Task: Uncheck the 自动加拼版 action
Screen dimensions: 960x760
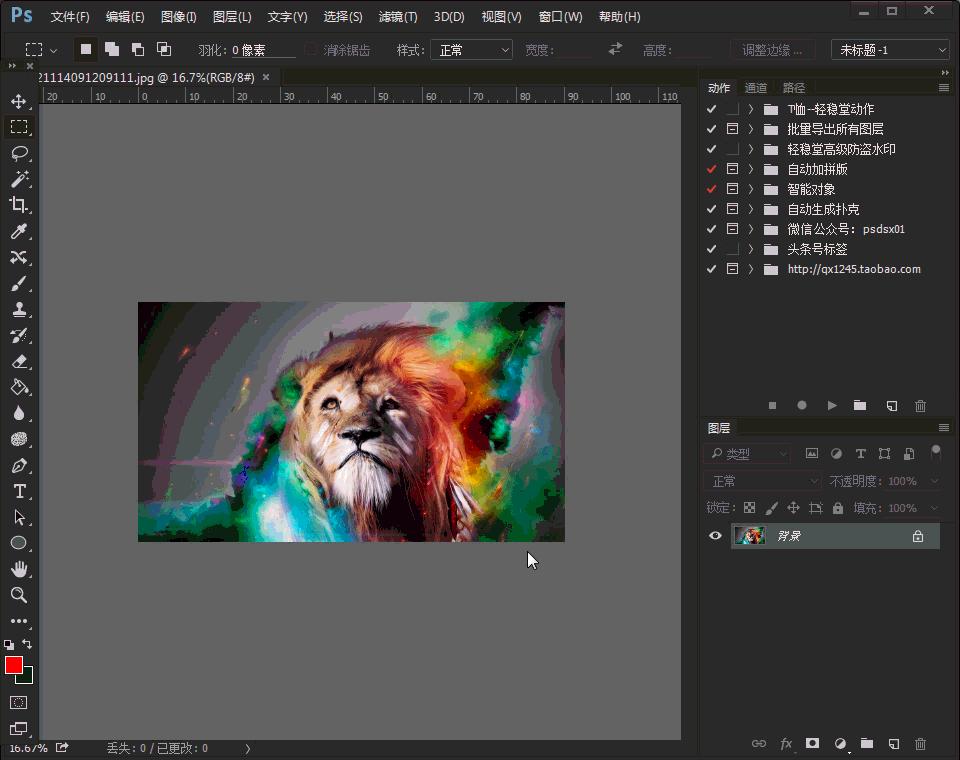Action: click(x=712, y=168)
